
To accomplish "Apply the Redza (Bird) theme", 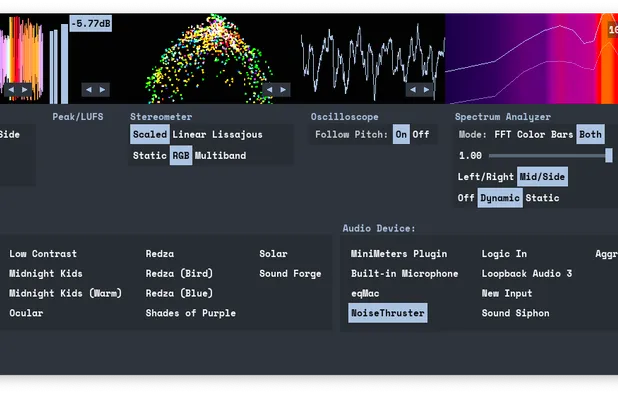I will pos(179,273).
